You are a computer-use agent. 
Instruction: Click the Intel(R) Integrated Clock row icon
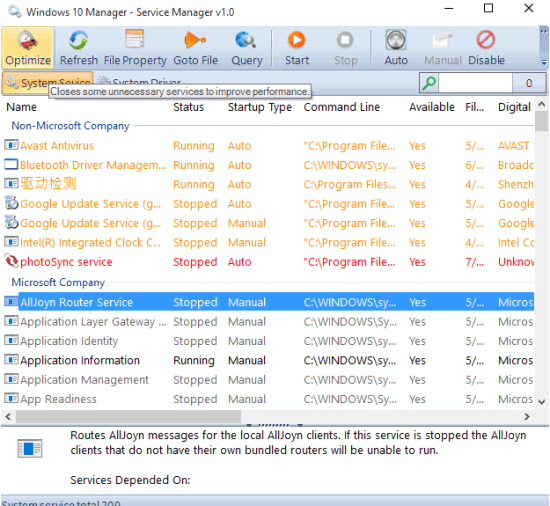11,242
